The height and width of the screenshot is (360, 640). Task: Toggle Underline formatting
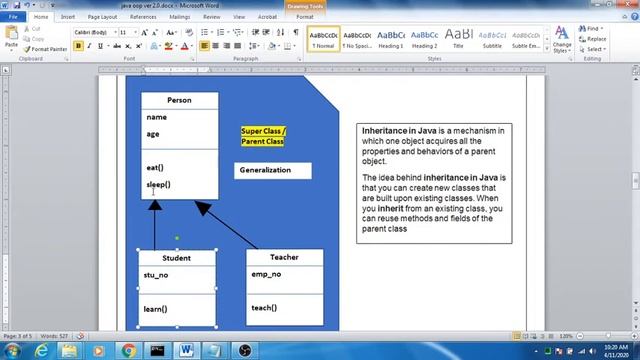point(100,46)
